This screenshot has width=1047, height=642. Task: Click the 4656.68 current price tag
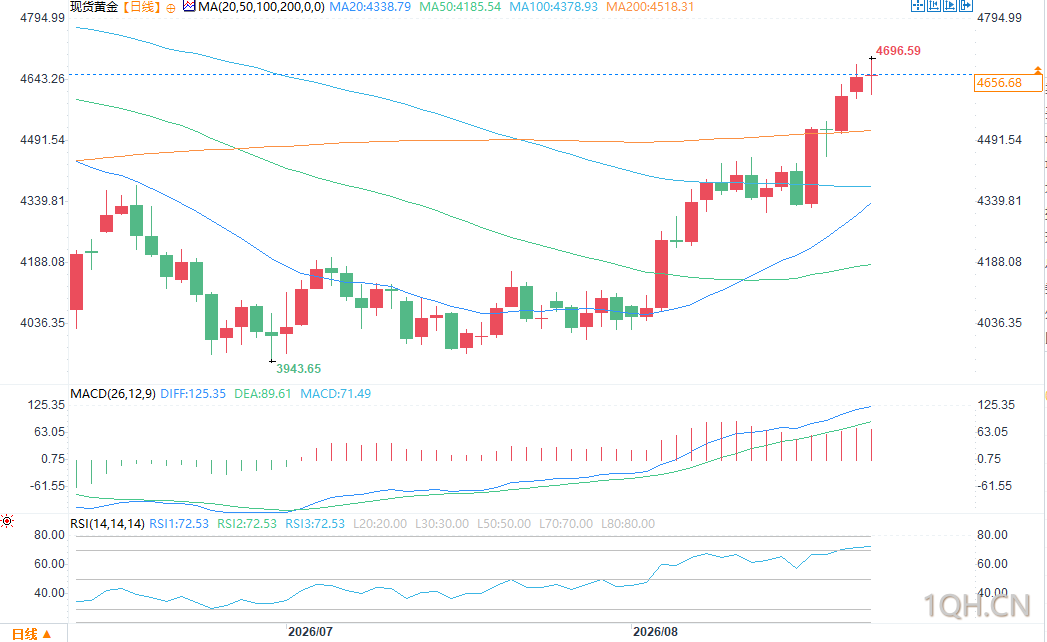(x=1008, y=83)
